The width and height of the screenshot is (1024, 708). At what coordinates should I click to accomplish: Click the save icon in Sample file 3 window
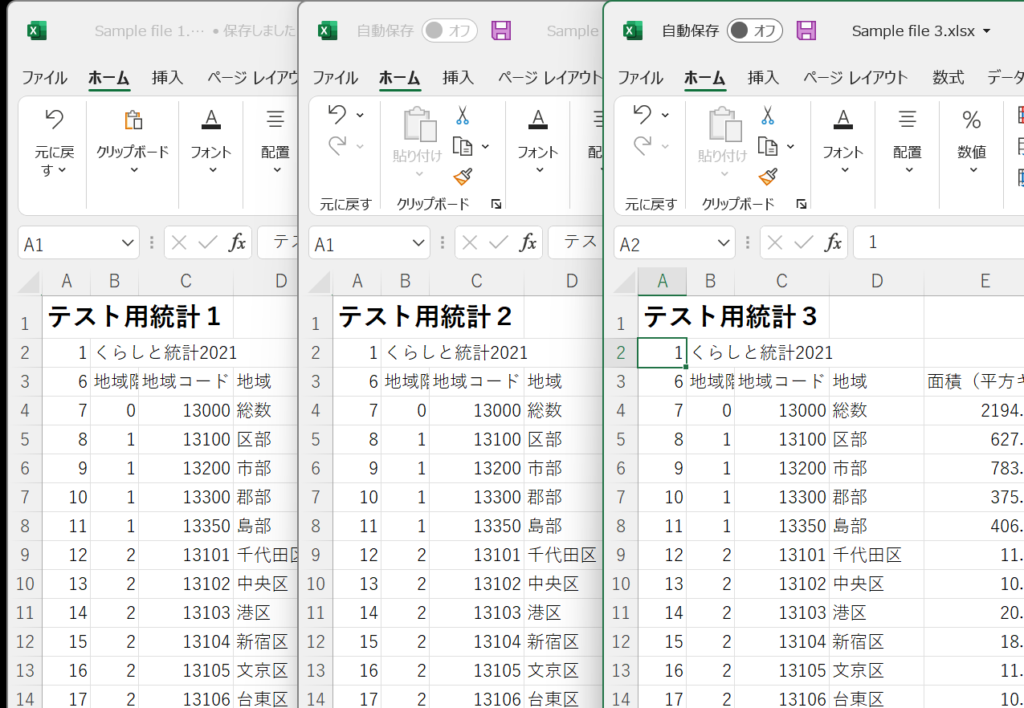806,31
